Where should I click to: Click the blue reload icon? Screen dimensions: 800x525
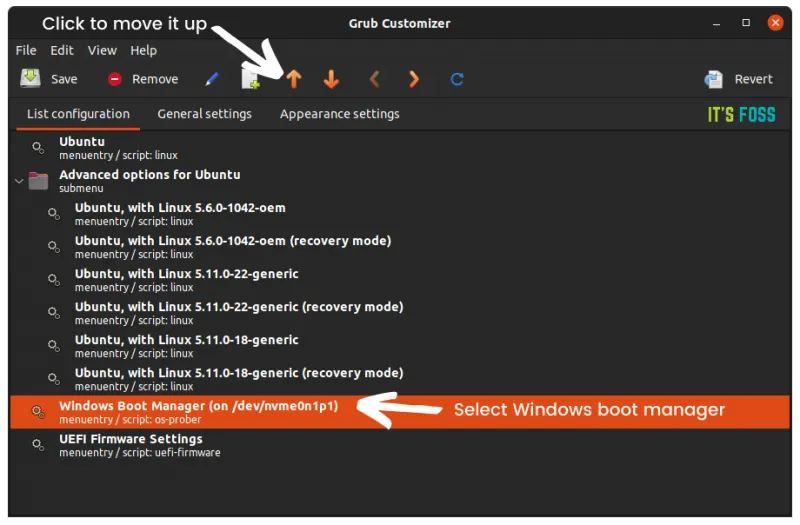tap(457, 80)
